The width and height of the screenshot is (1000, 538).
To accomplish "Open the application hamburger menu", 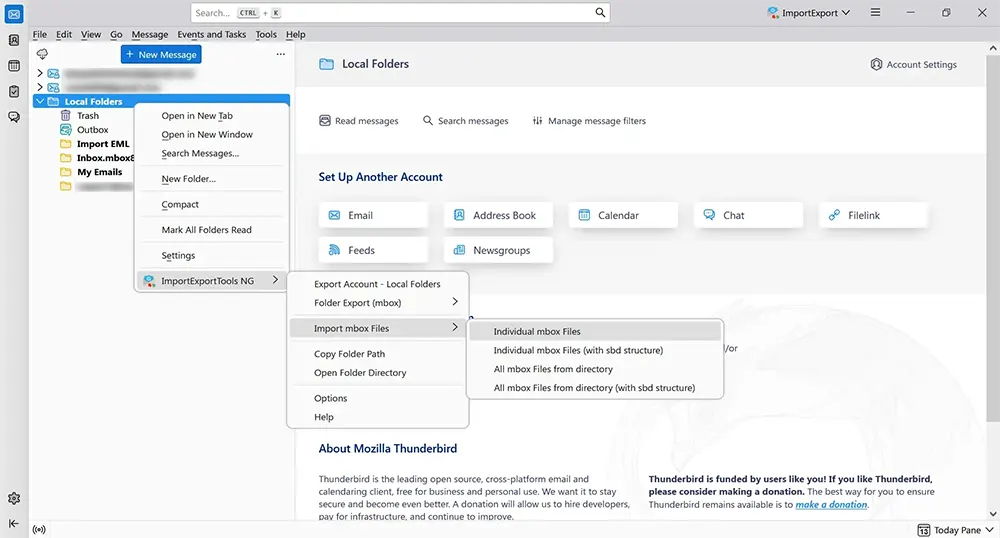I will coord(876,13).
